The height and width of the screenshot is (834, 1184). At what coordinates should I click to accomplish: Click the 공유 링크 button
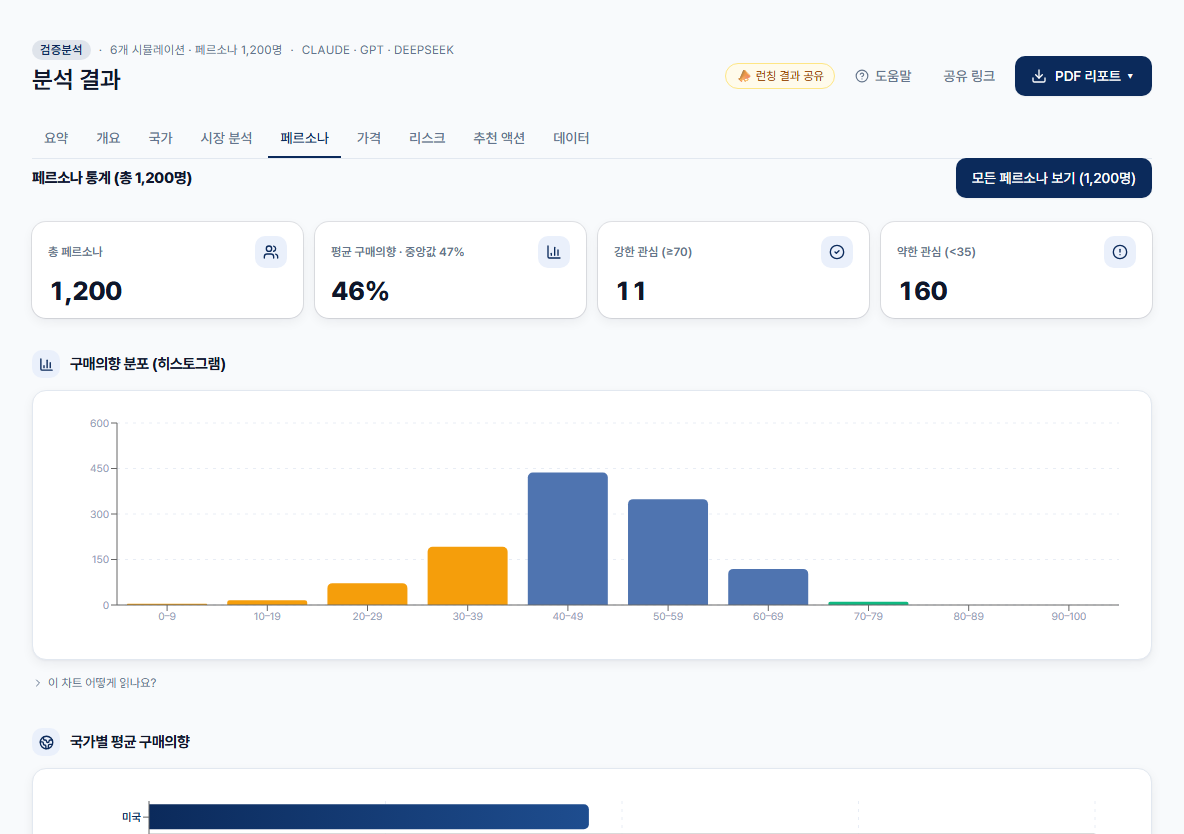point(969,76)
